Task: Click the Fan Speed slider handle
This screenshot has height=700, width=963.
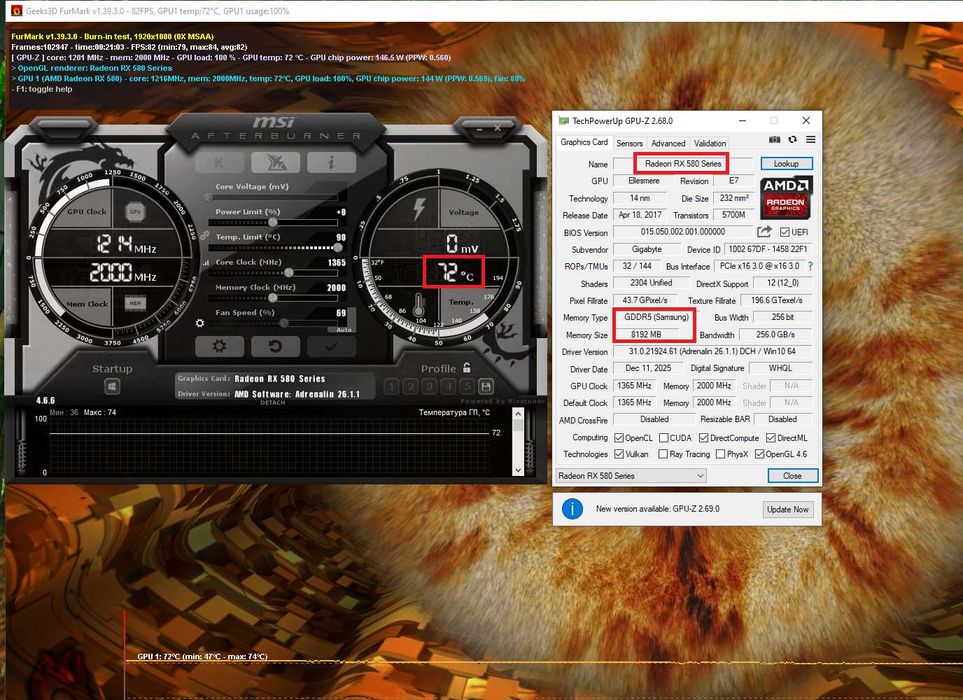Action: coord(284,323)
